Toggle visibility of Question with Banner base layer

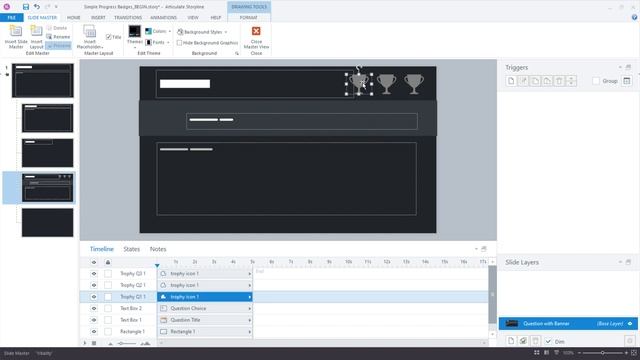coord(630,324)
